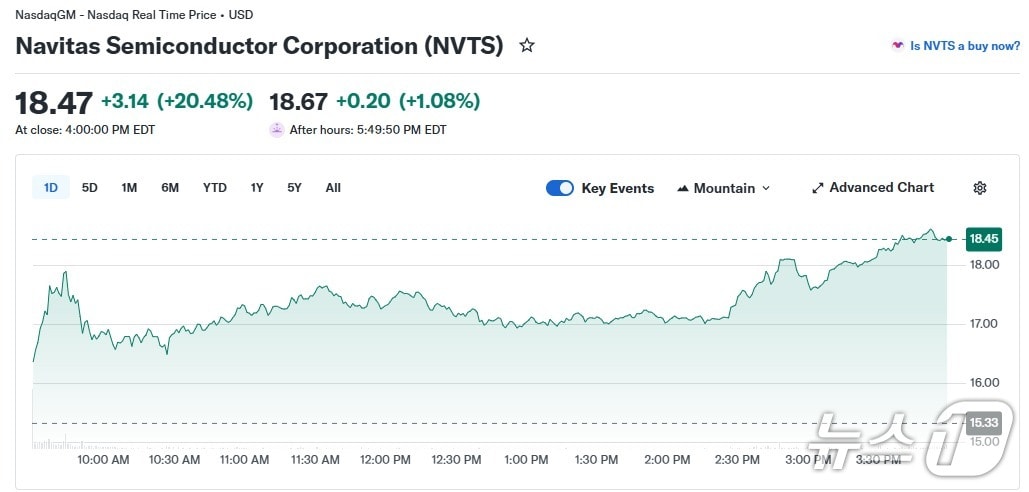Click the after-hours moon icon

point(276,129)
